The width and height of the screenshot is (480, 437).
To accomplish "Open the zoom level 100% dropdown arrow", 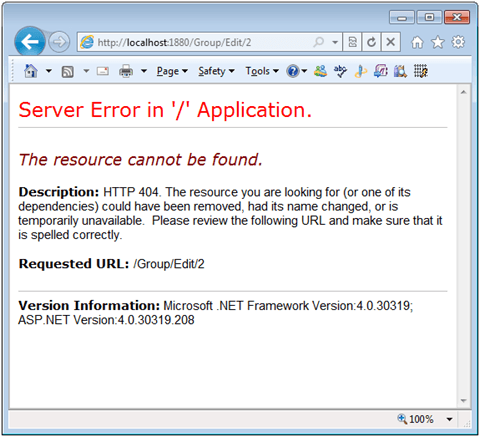I will (449, 419).
